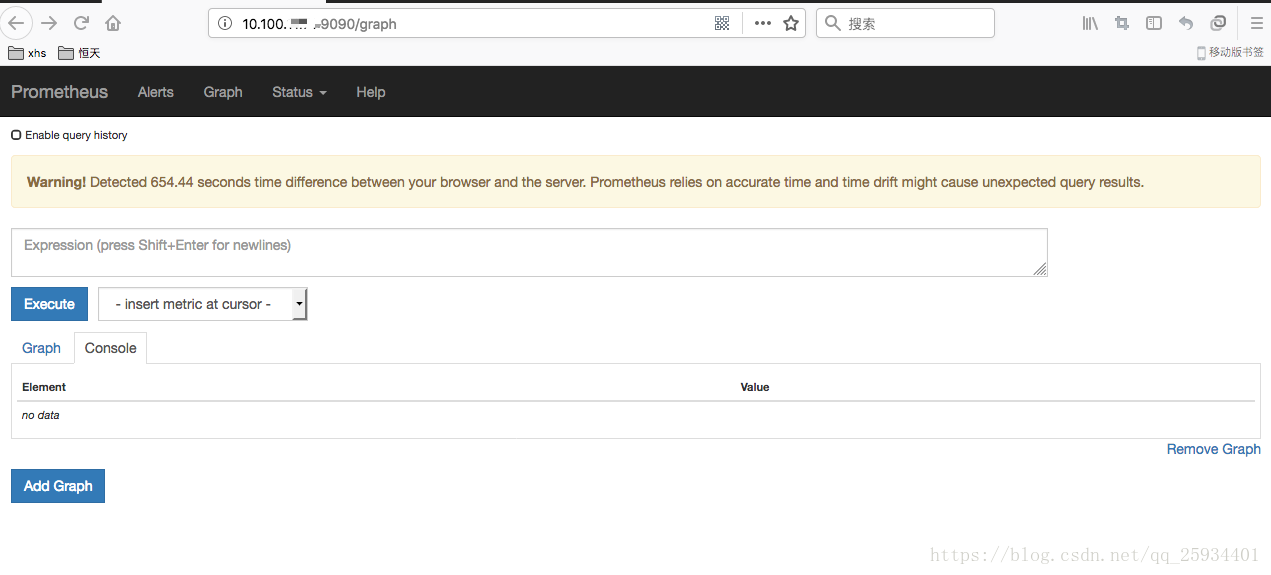Click the Value column header
Screen dimensions: 1271x575
pos(755,387)
